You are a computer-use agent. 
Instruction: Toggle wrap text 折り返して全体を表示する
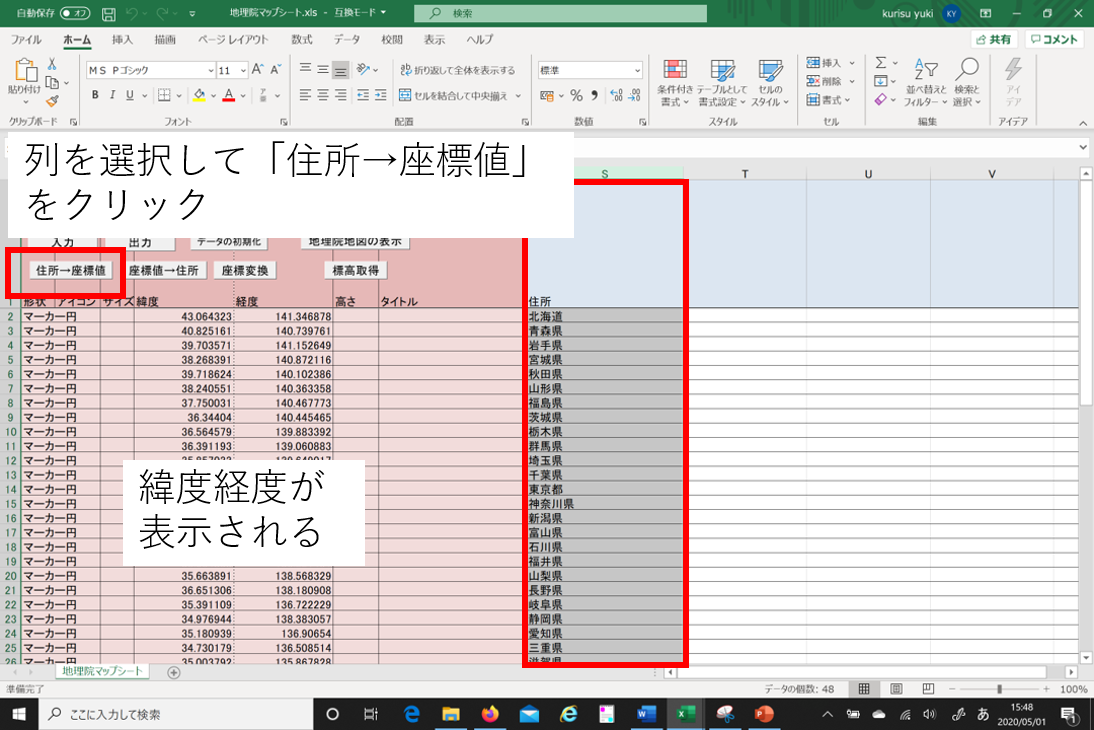pos(458,70)
